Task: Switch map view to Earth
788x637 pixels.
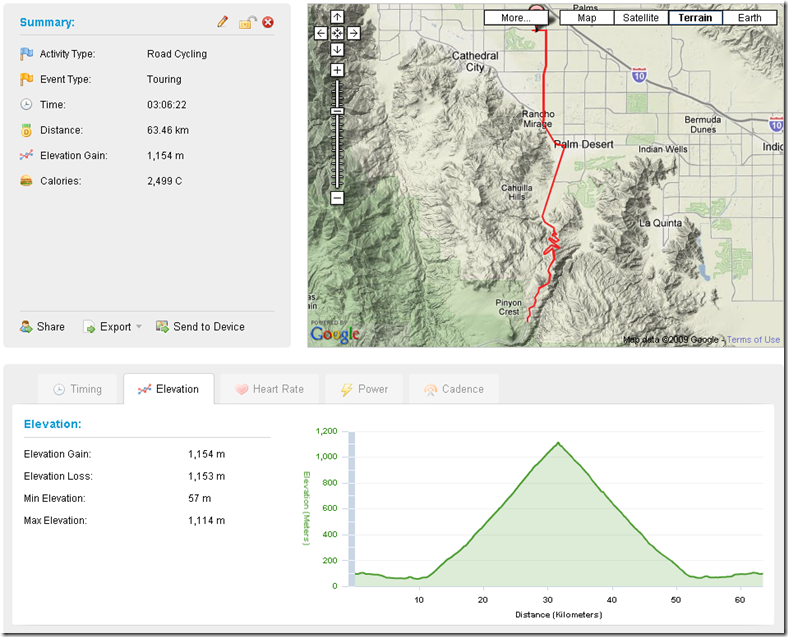Action: point(749,18)
